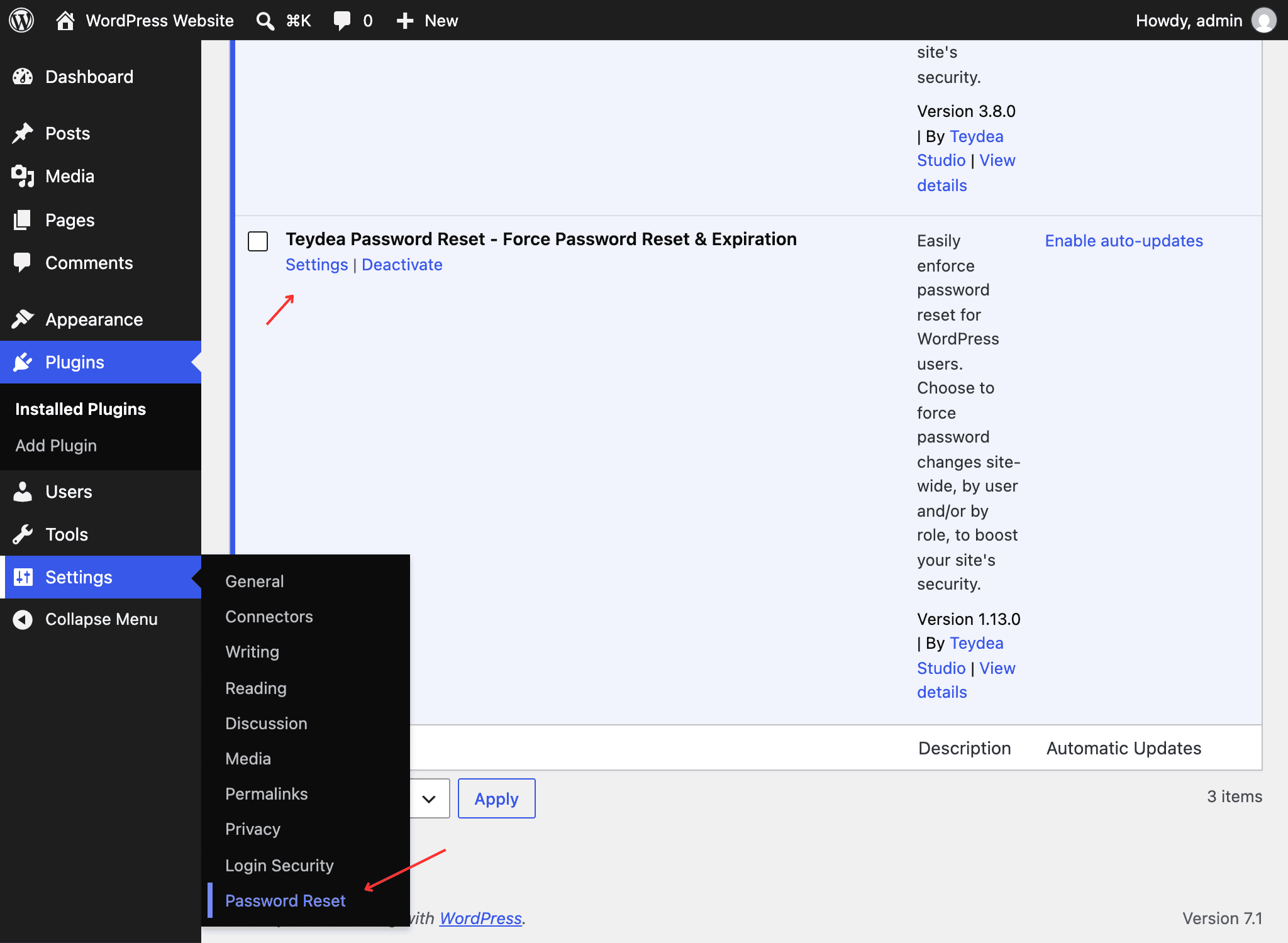Click the Appearance paintbrush icon
The image size is (1288, 943).
[x=23, y=319]
